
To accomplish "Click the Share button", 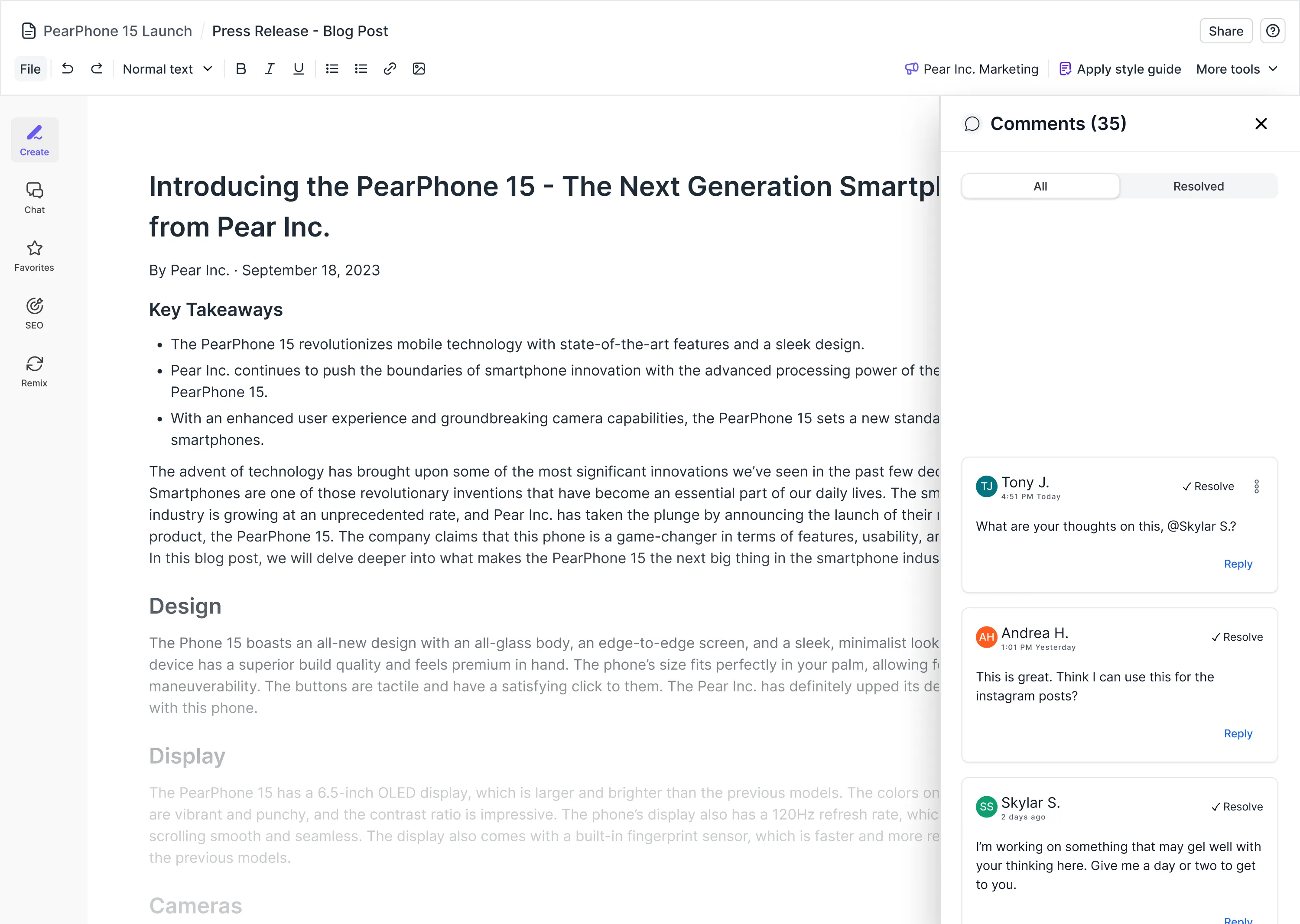I will click(x=1225, y=31).
